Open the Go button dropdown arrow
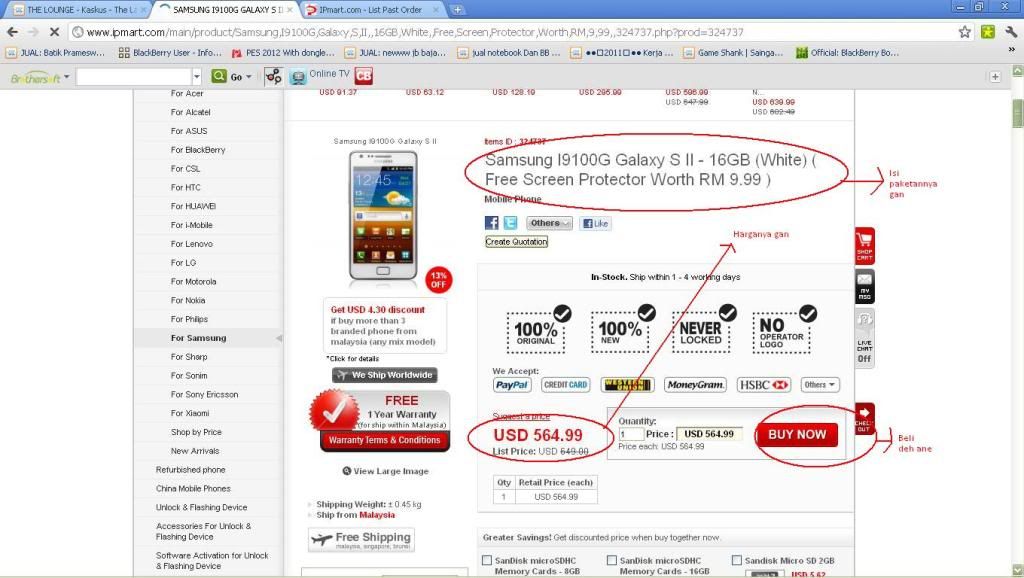The height and width of the screenshot is (578, 1024). point(249,77)
